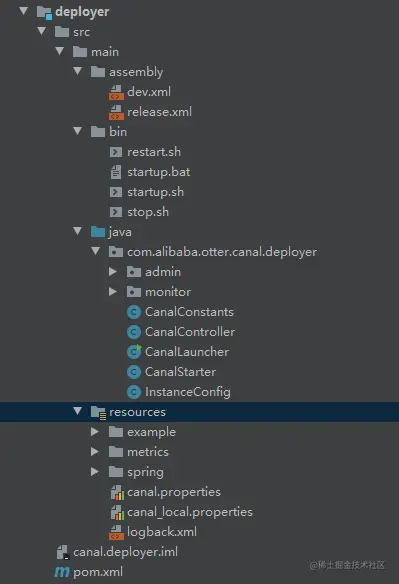Select the InstanceConfig class
The height and width of the screenshot is (584, 399).
point(187,392)
